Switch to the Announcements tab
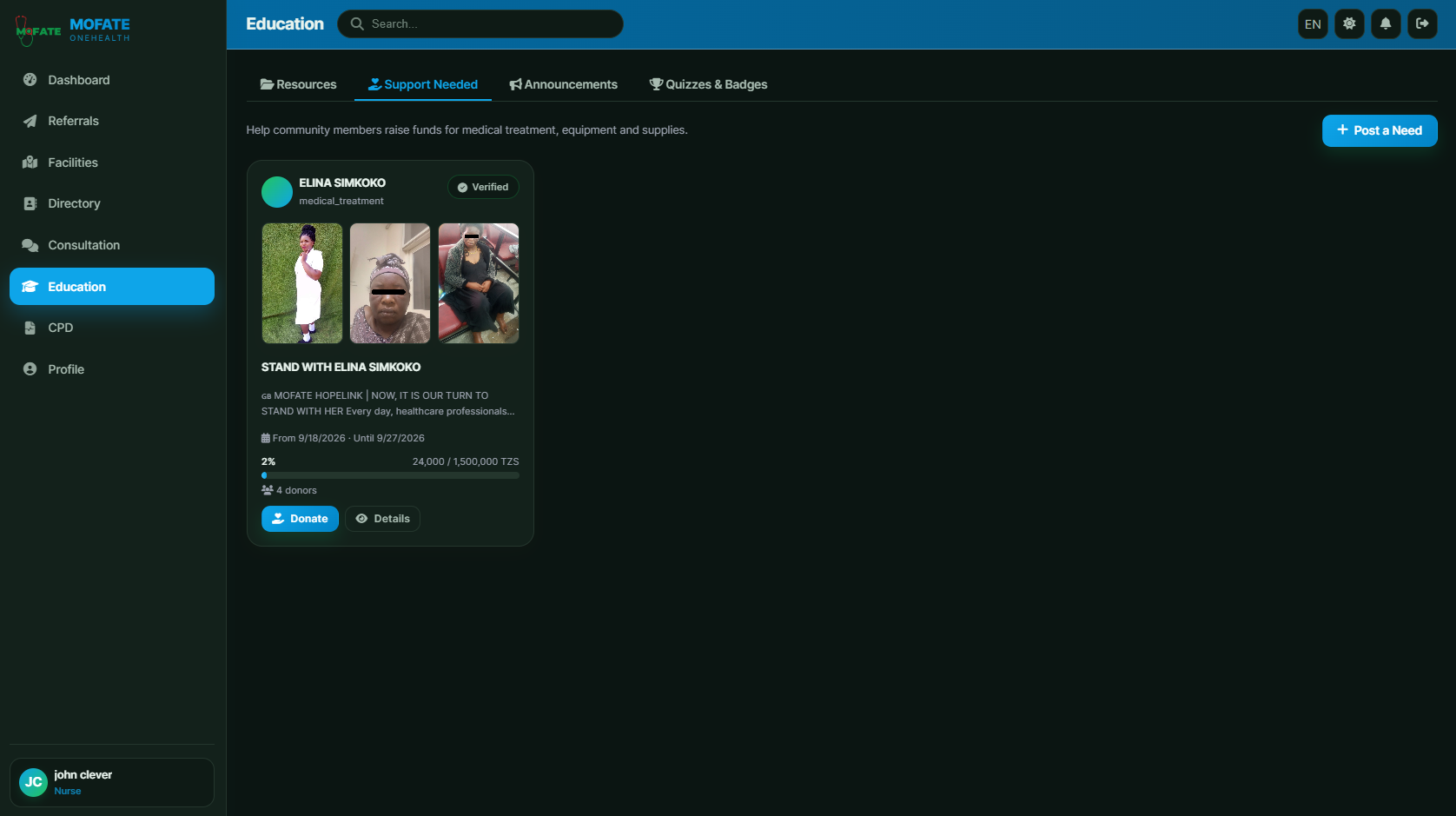Image resolution: width=1456 pixels, height=816 pixels. coord(563,84)
